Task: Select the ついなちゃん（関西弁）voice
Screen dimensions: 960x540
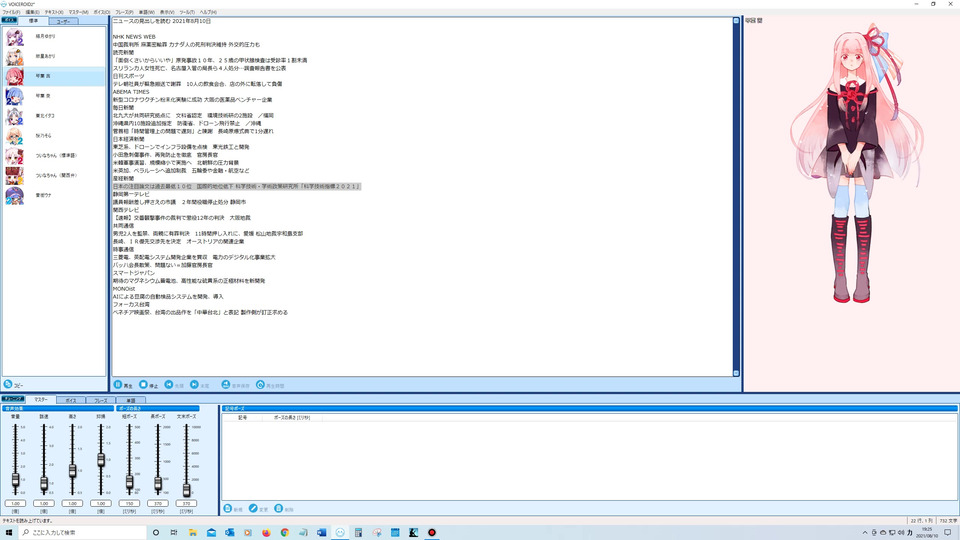Action: click(x=54, y=176)
